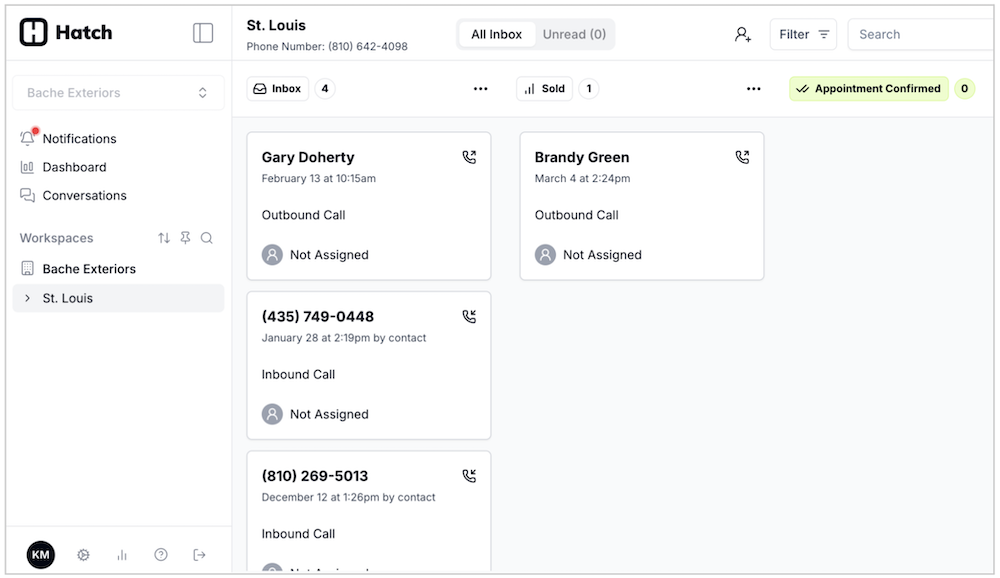
Task: Click the logout icon
Action: click(x=199, y=555)
